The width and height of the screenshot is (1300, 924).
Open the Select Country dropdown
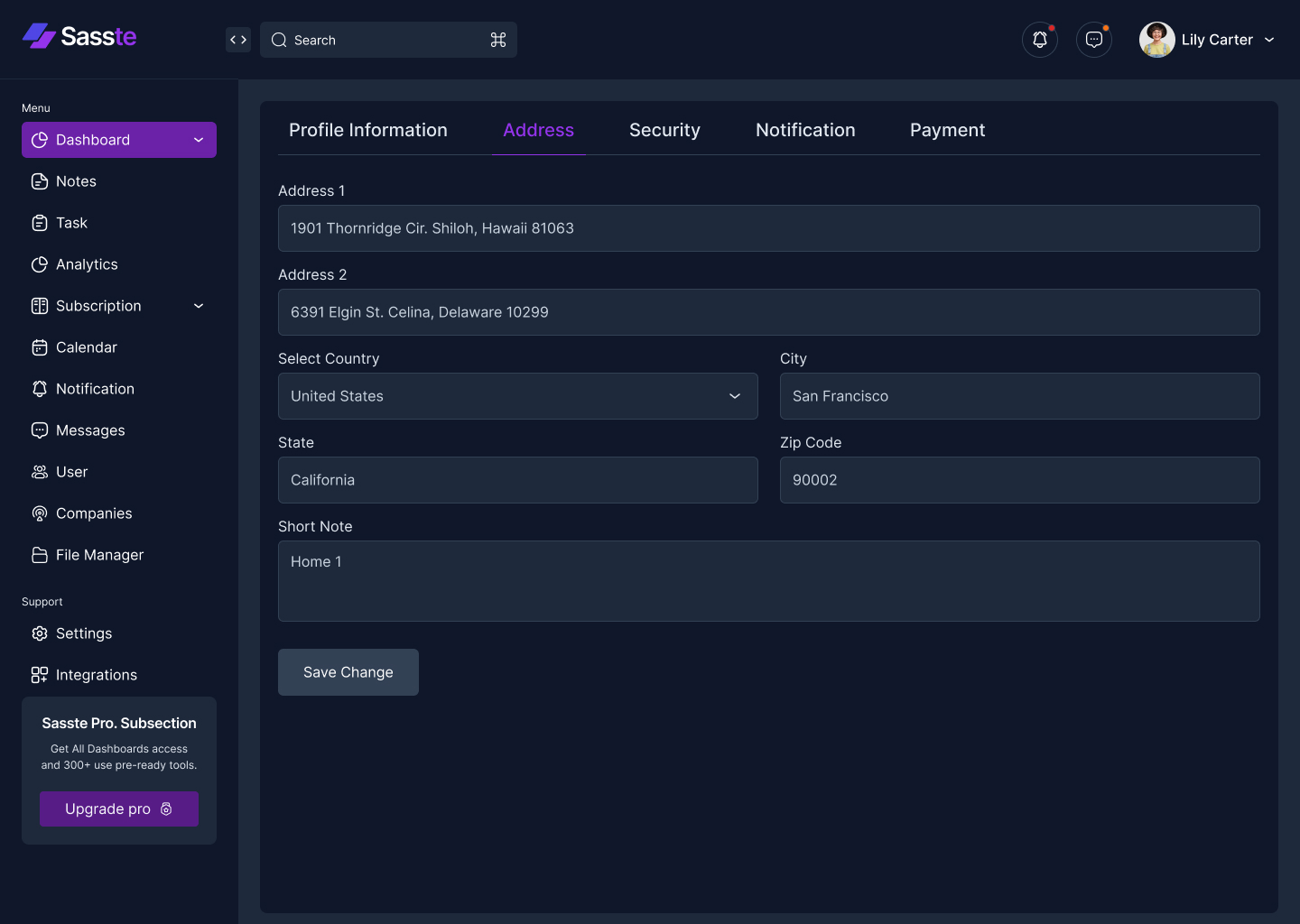[517, 396]
